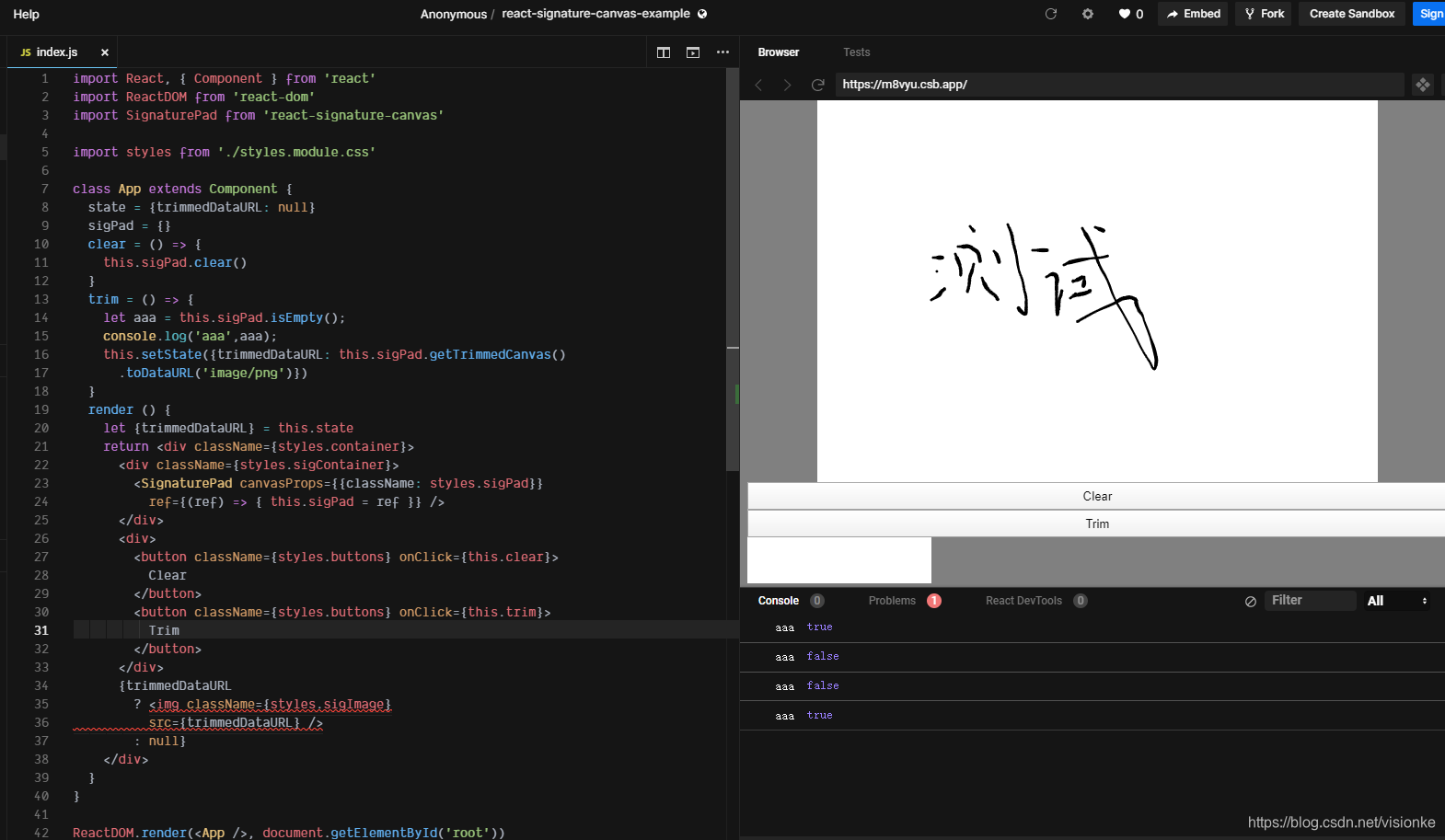
Task: Click the preview URL address field
Action: (1119, 85)
